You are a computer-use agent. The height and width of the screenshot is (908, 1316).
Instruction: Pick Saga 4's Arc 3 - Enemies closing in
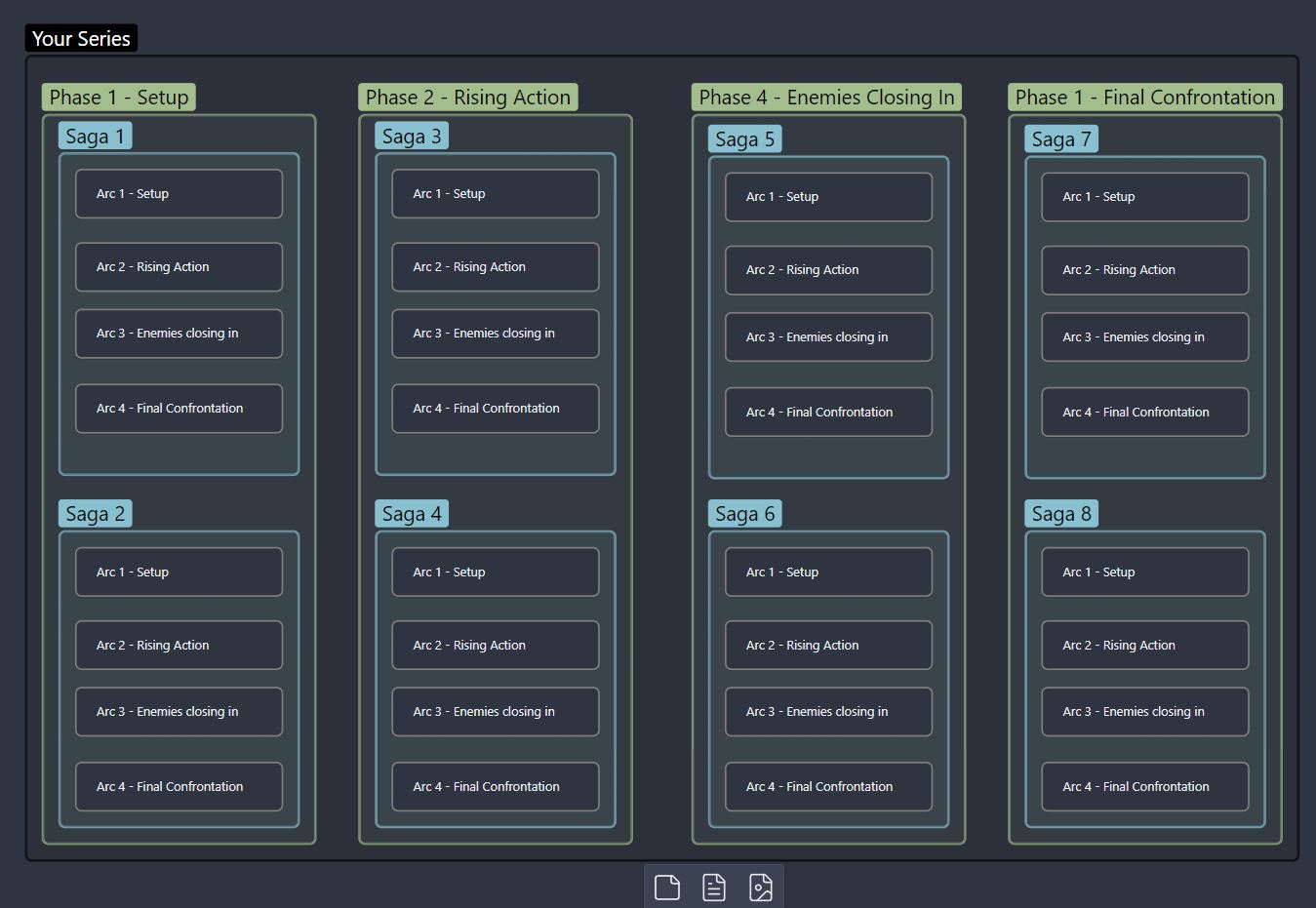pos(496,712)
